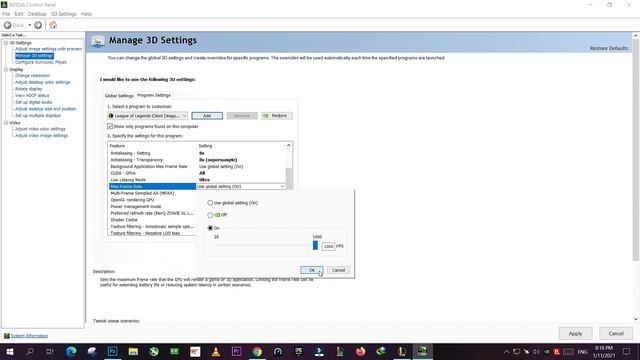
Task: Switch to Global Settings tab
Action: coord(119,96)
